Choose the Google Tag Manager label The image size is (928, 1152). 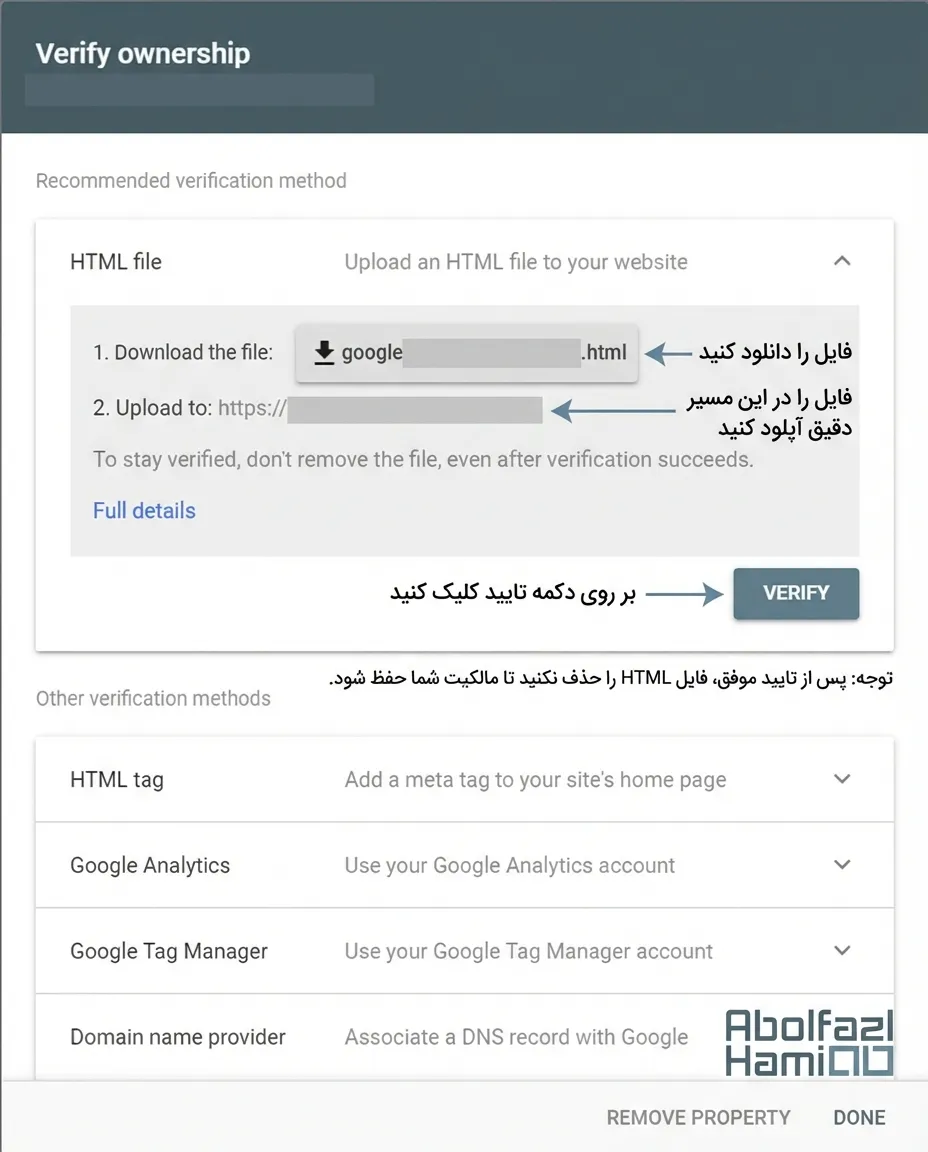tap(169, 952)
